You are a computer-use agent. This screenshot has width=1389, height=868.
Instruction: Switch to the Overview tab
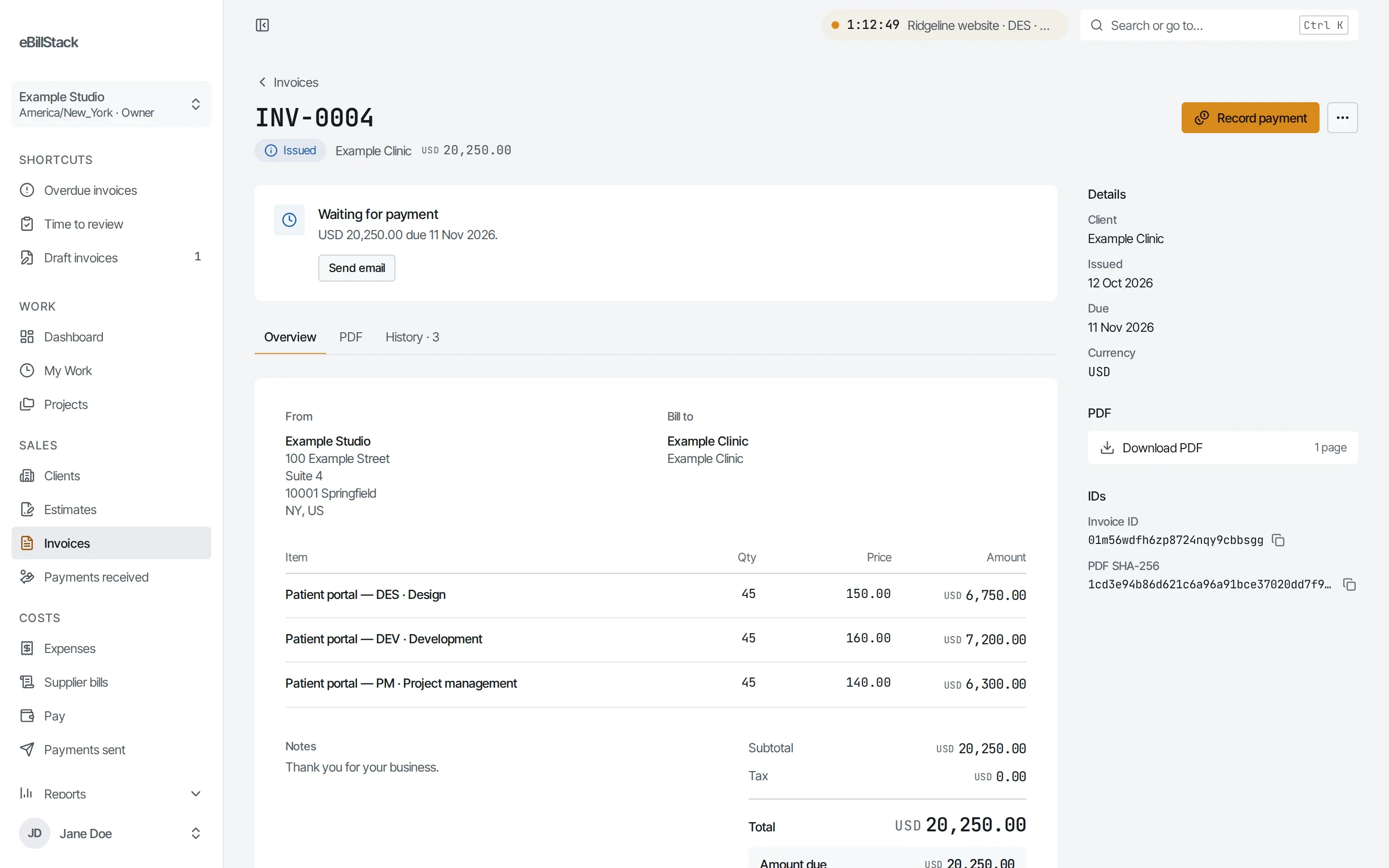(290, 337)
